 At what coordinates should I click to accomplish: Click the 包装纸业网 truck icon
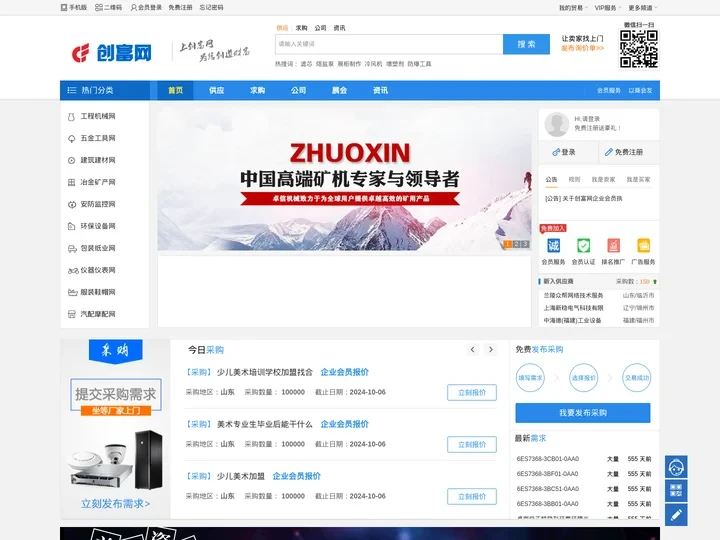pyautogui.click(x=72, y=249)
